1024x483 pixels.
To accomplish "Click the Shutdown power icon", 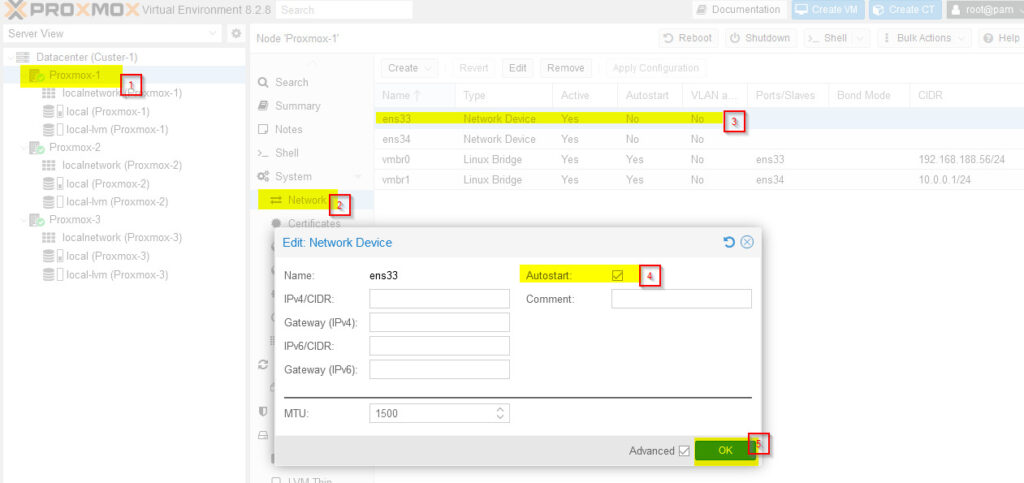I will point(735,38).
